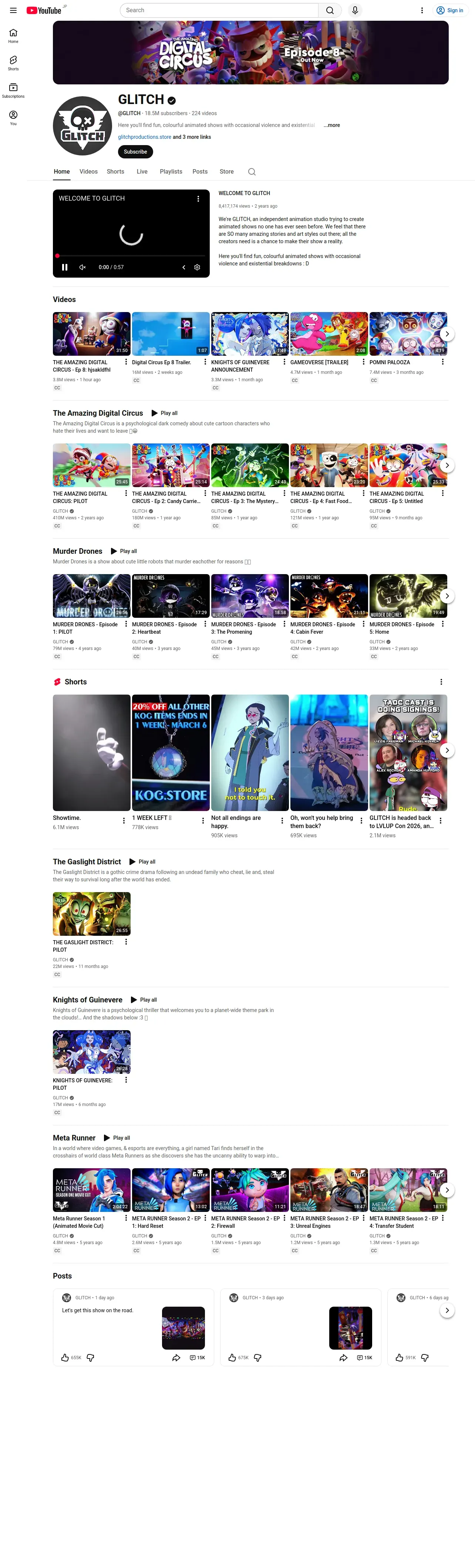Viewport: 475px width, 1568px height.
Task: Open options for Showtime short
Action: 124,821
